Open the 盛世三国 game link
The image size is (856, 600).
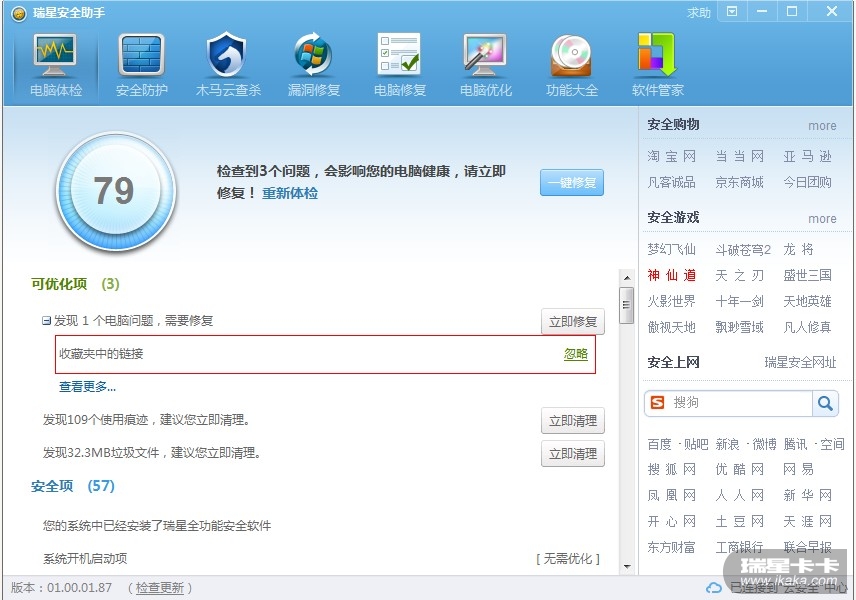pyautogui.click(x=807, y=275)
